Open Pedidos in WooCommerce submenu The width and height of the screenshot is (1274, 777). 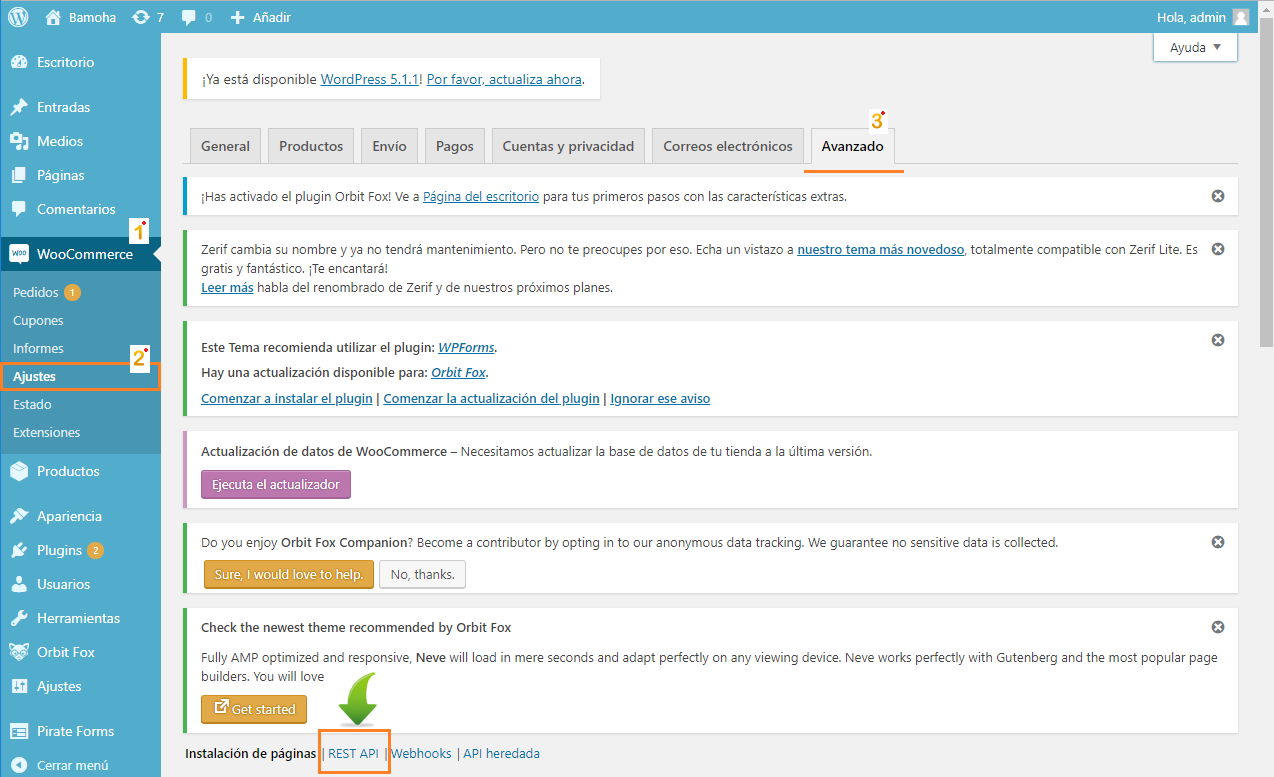pos(36,293)
